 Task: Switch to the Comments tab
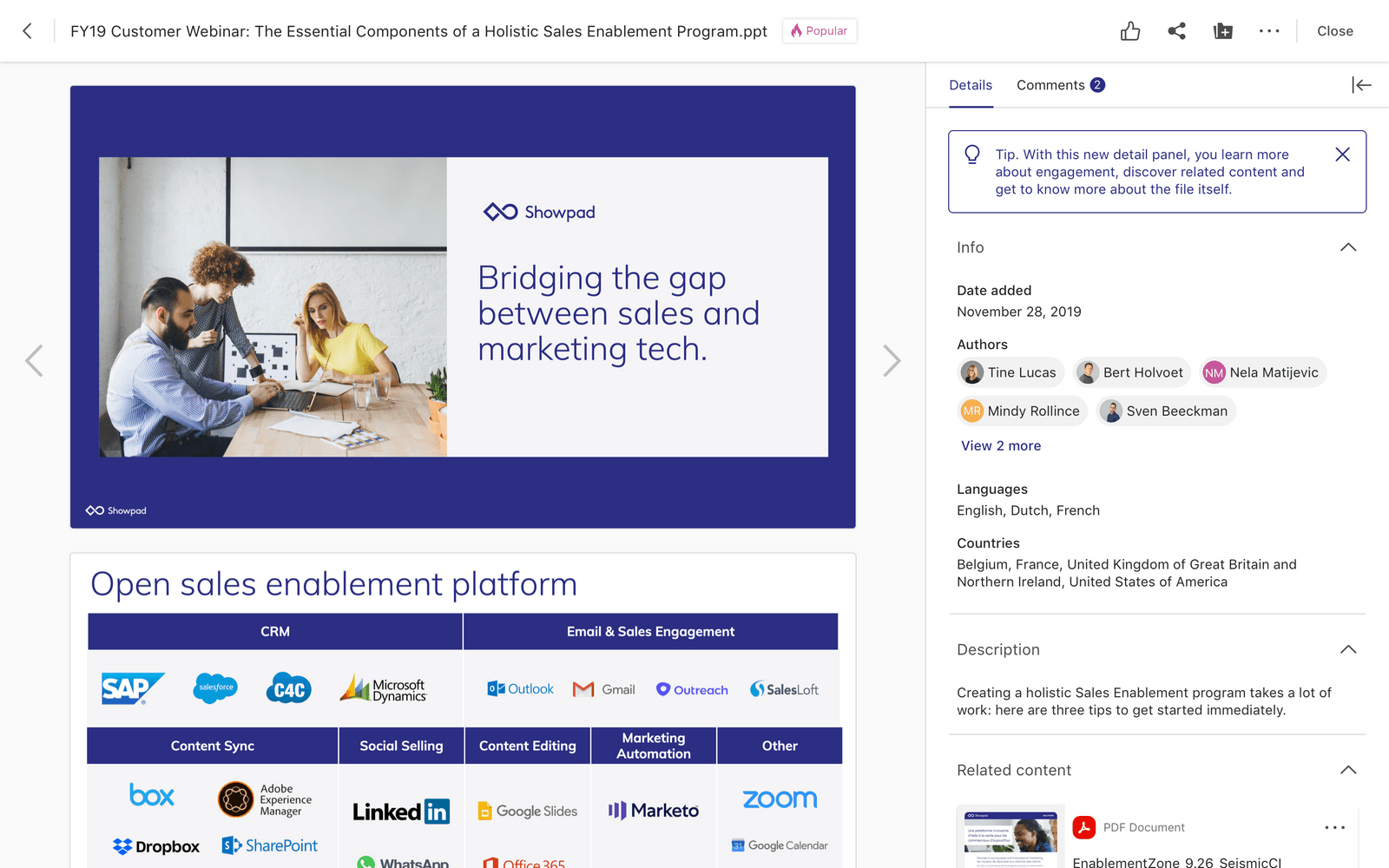point(1059,85)
